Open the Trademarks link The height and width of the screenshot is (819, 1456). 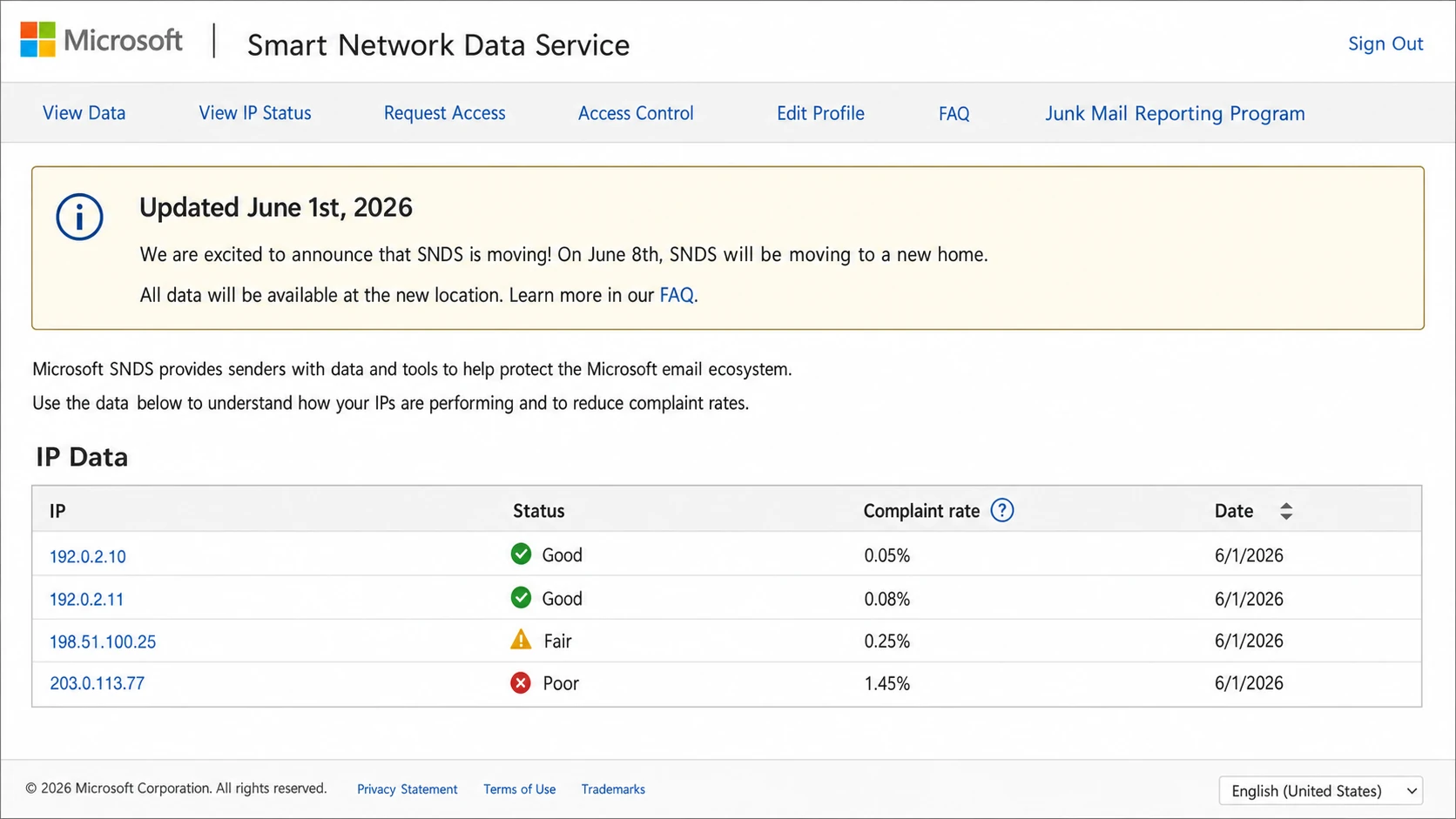coord(613,789)
